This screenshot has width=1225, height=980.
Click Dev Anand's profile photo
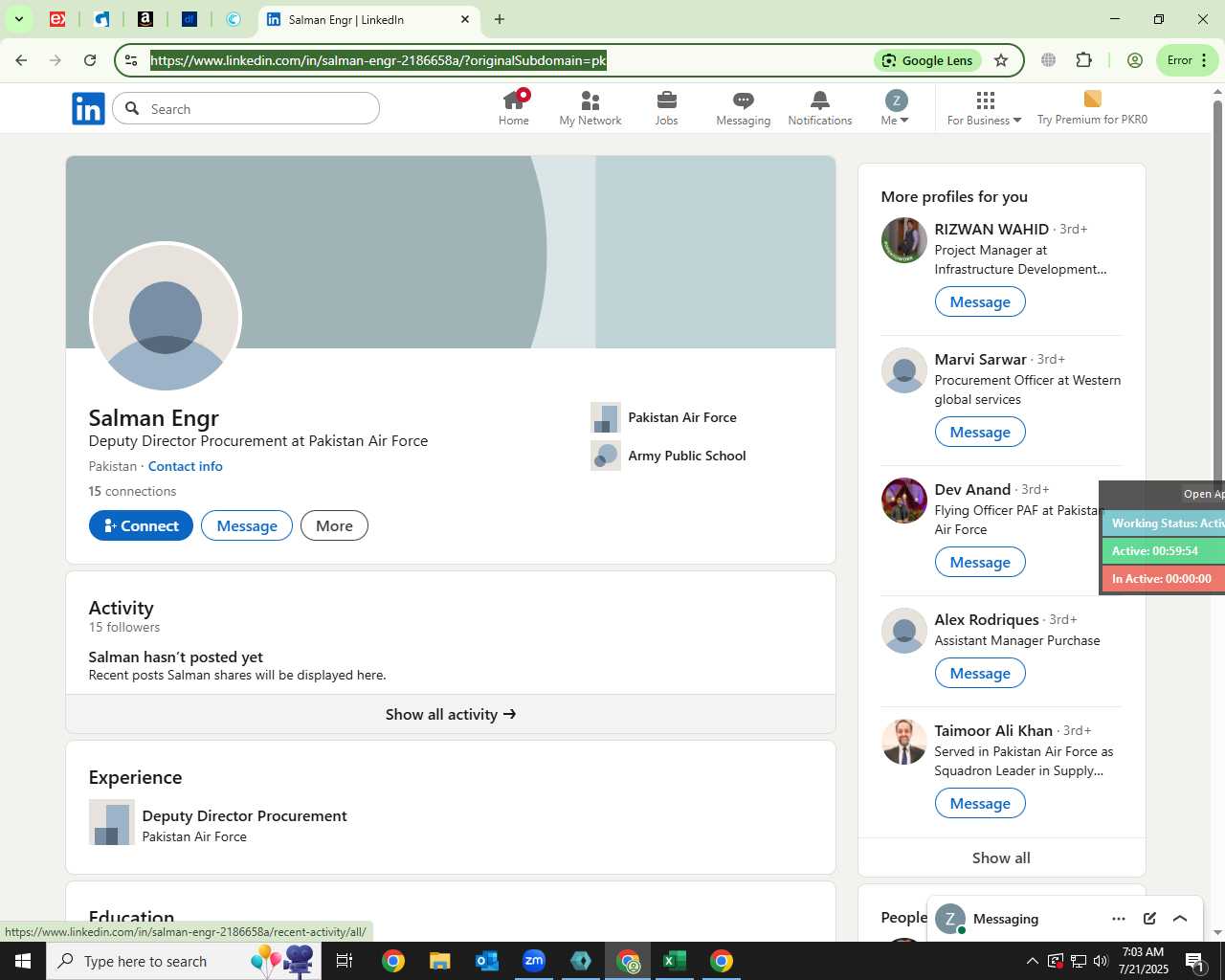(904, 501)
